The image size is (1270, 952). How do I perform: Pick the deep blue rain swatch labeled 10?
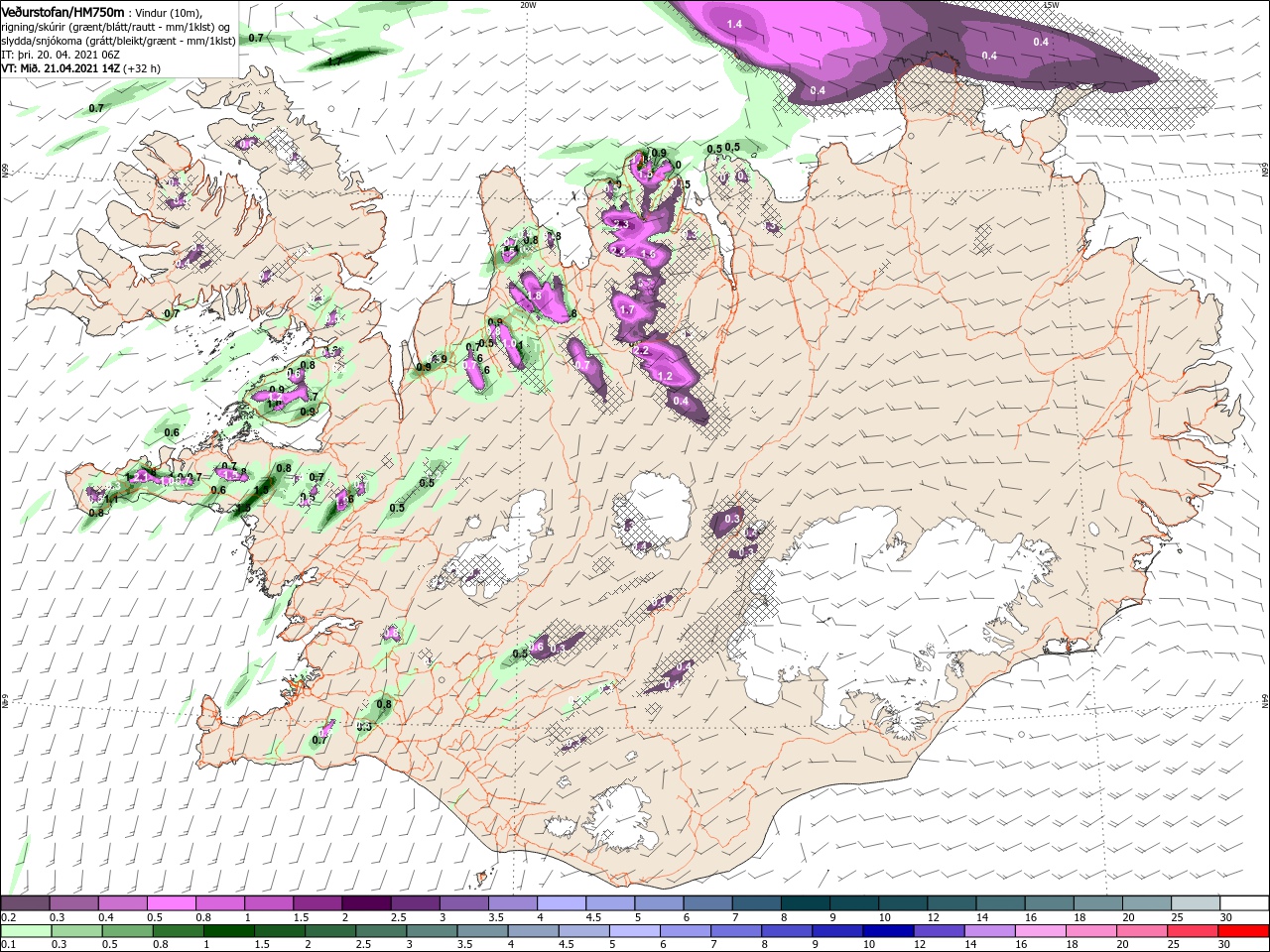click(888, 930)
